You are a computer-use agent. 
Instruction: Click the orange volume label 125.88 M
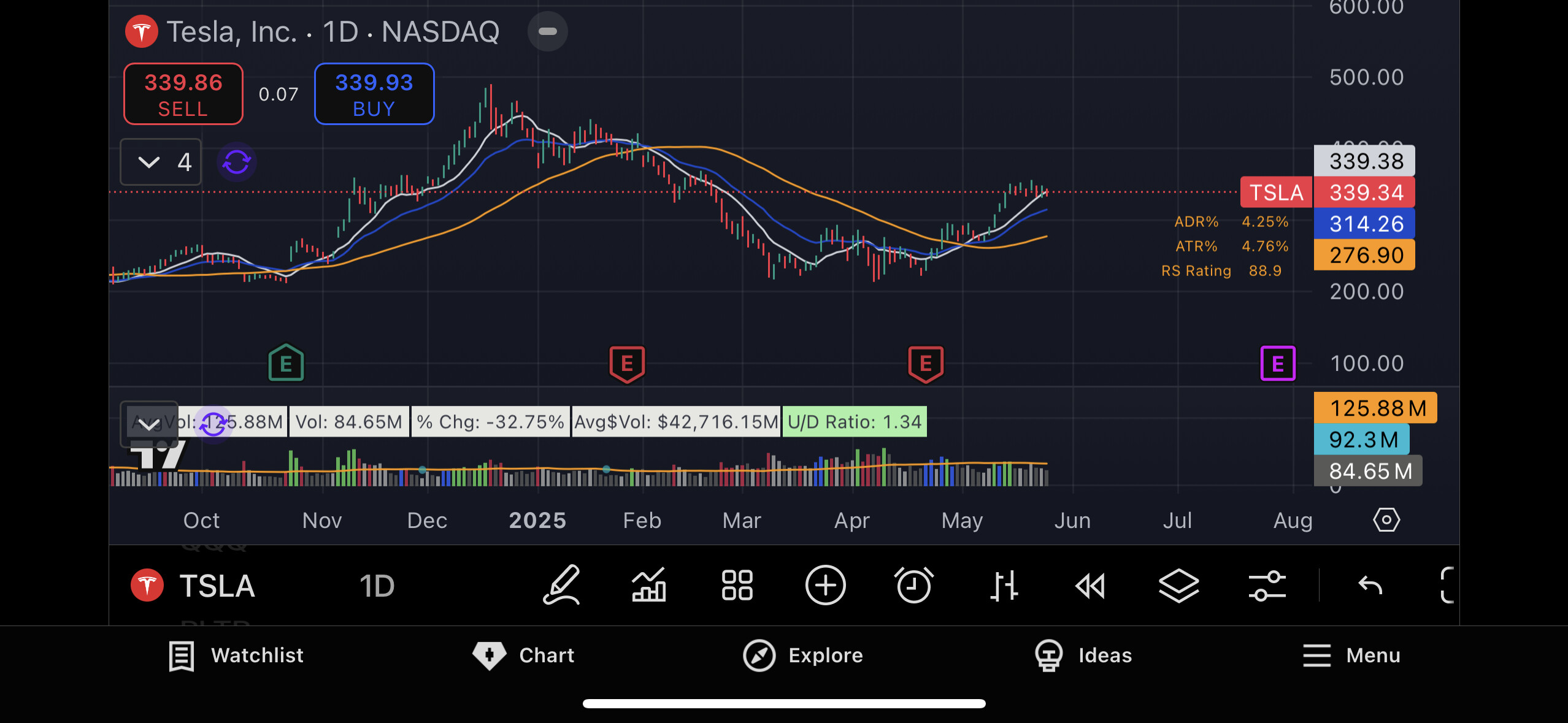1376,408
